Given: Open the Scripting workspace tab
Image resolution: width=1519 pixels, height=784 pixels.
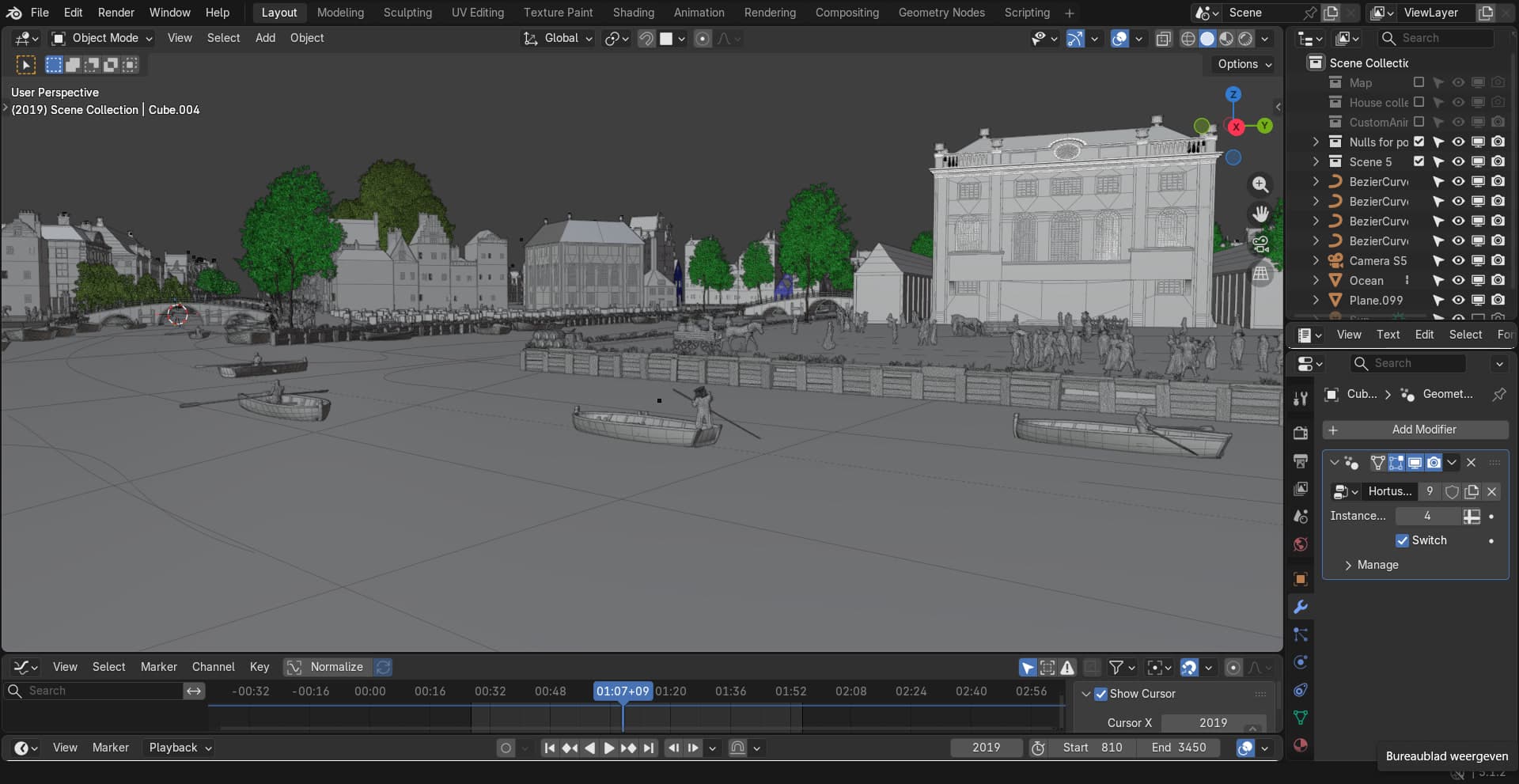Looking at the screenshot, I should [x=1027, y=13].
